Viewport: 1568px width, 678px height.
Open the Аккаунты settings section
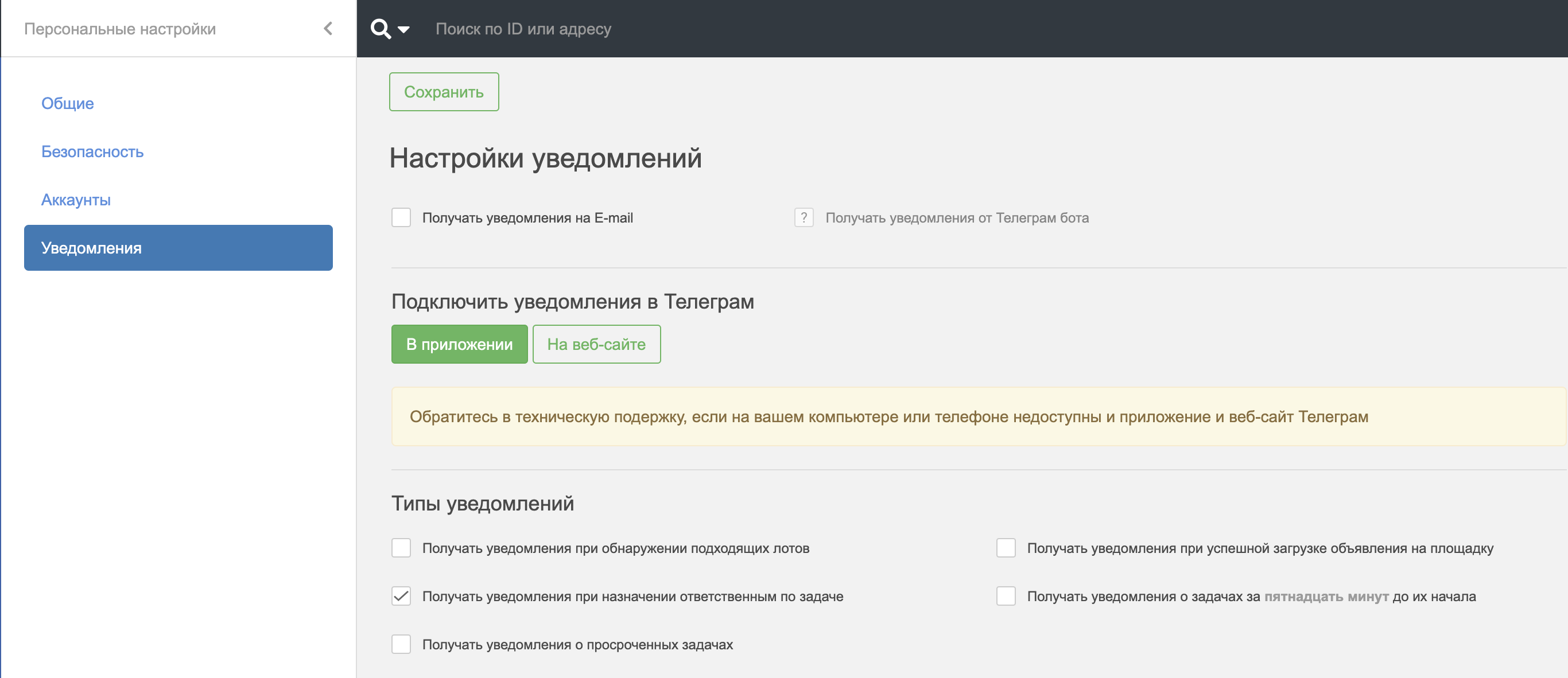(x=76, y=200)
